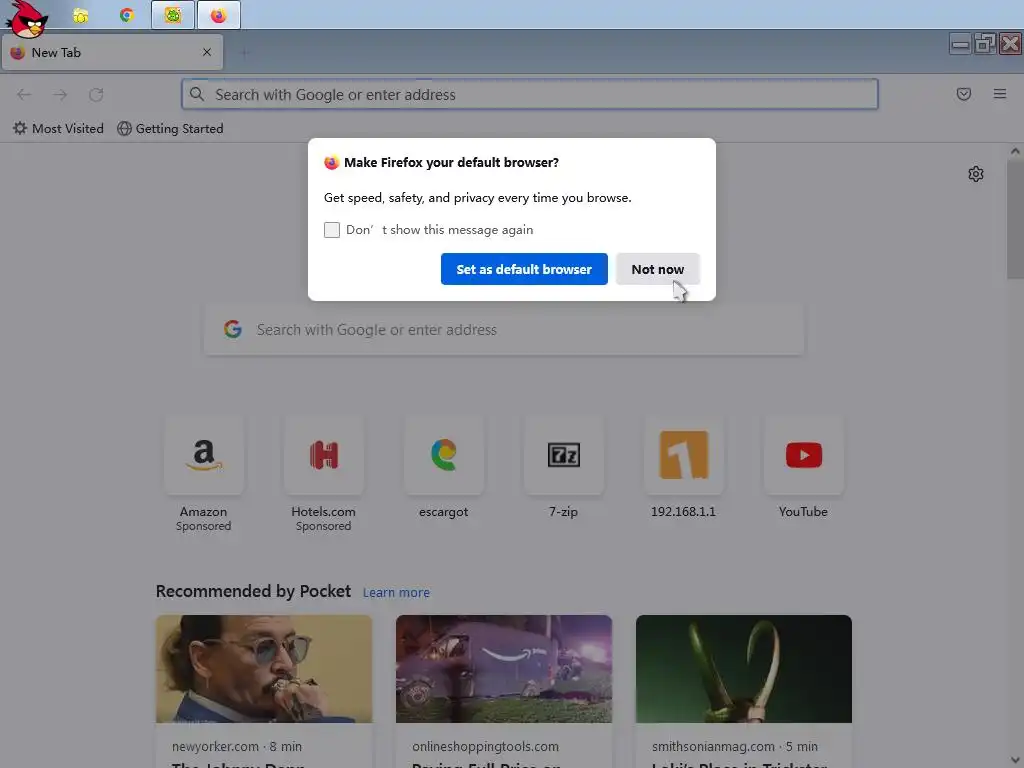
Task: Click the page's Google search box
Action: (504, 330)
